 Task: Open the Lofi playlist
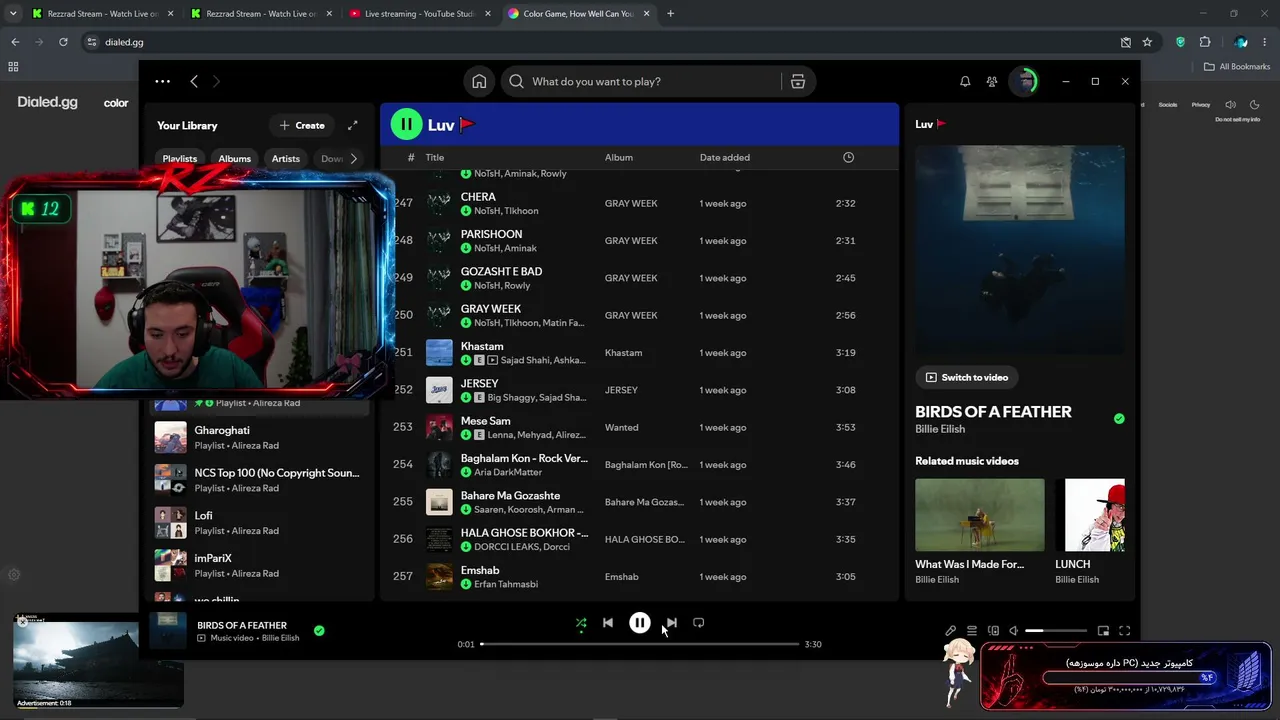(x=259, y=522)
